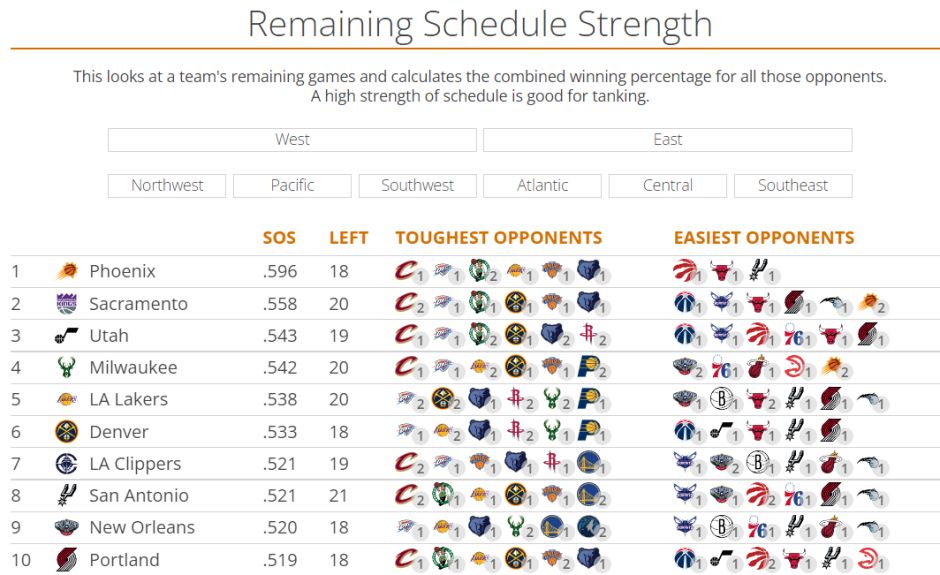
Task: Click the Denver Nuggets team logo
Action: click(67, 432)
